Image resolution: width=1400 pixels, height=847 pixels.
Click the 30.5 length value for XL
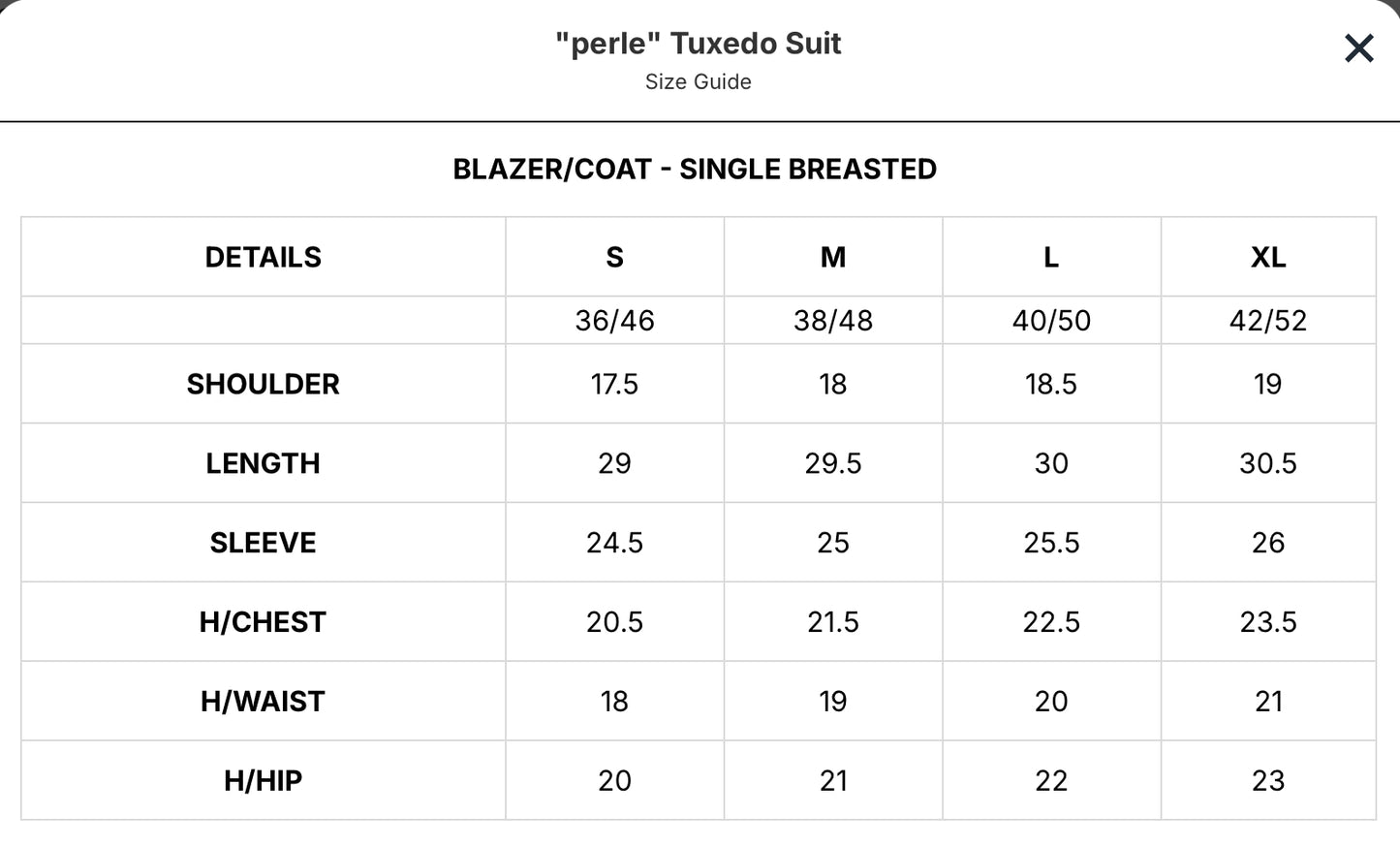pyautogui.click(x=1268, y=463)
